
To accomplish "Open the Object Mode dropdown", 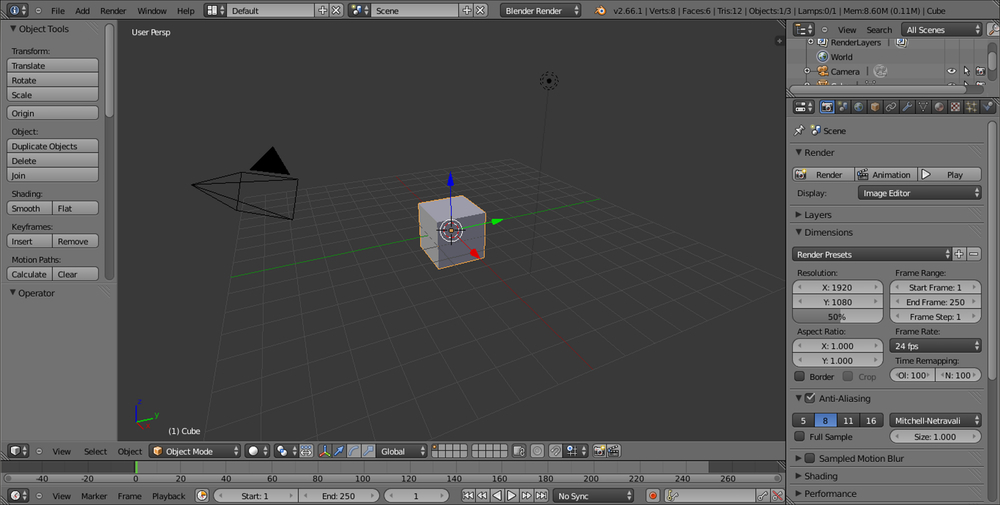I will (195, 451).
